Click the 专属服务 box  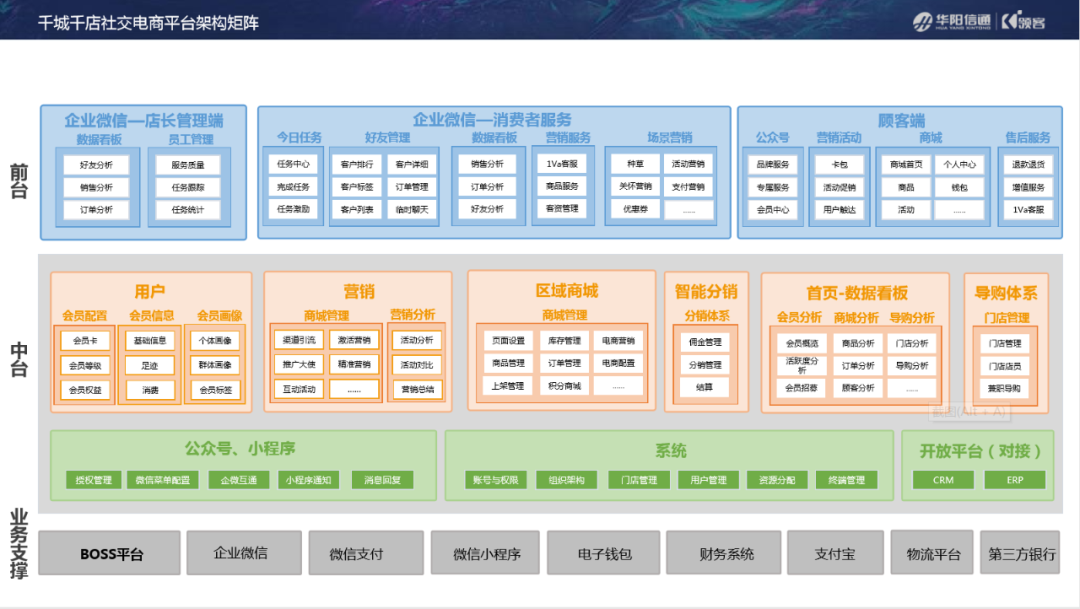773,187
